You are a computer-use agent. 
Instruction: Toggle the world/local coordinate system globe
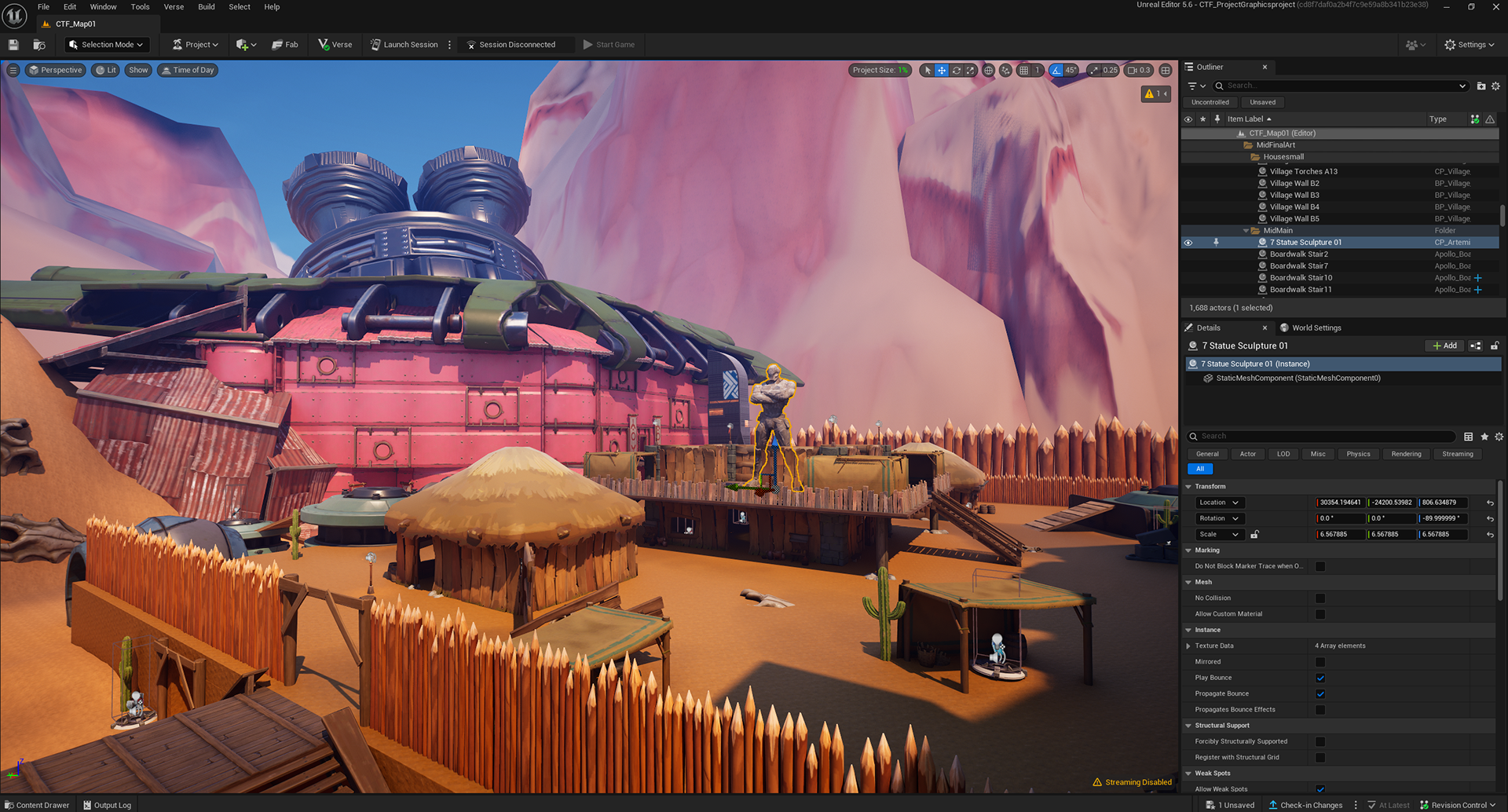tap(988, 71)
